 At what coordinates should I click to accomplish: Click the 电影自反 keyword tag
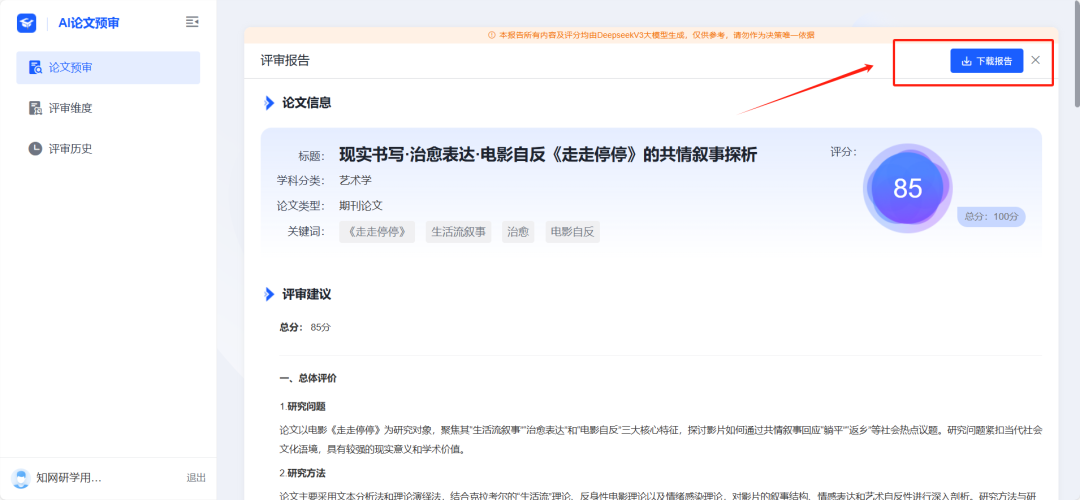pyautogui.click(x=573, y=232)
